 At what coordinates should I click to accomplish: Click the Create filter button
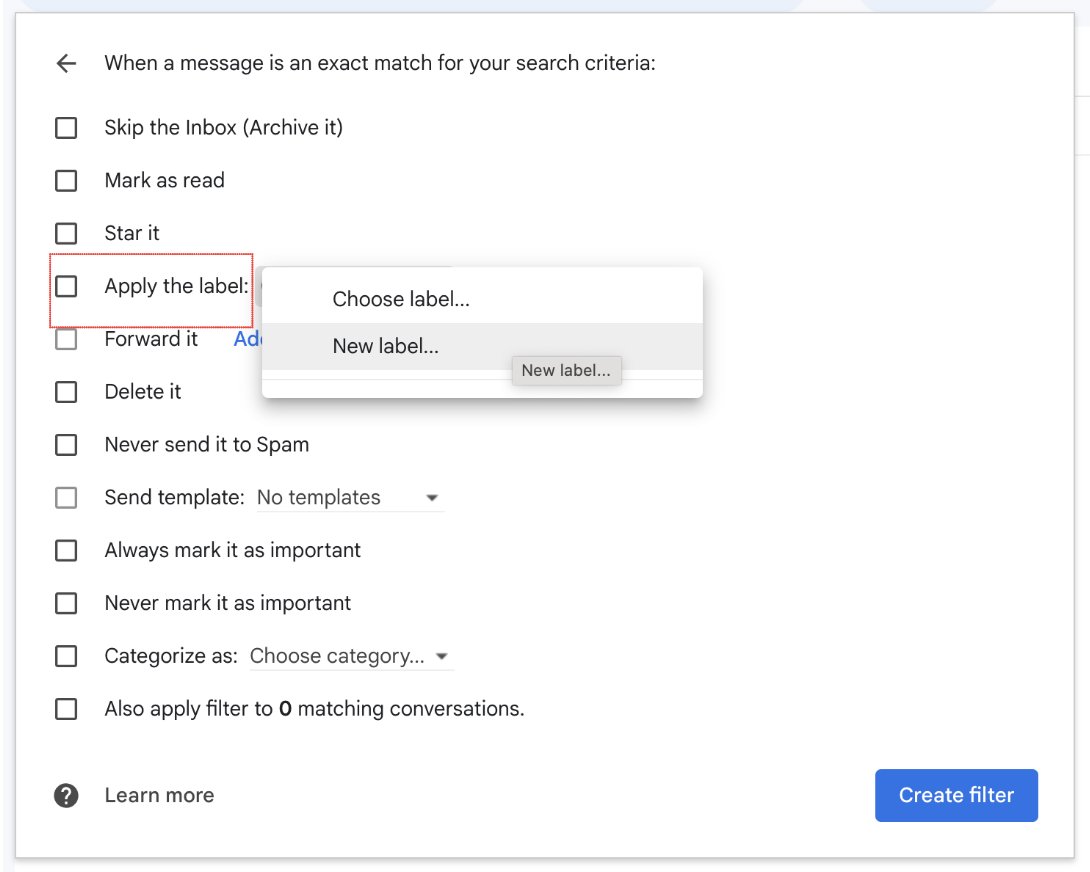(x=955, y=795)
